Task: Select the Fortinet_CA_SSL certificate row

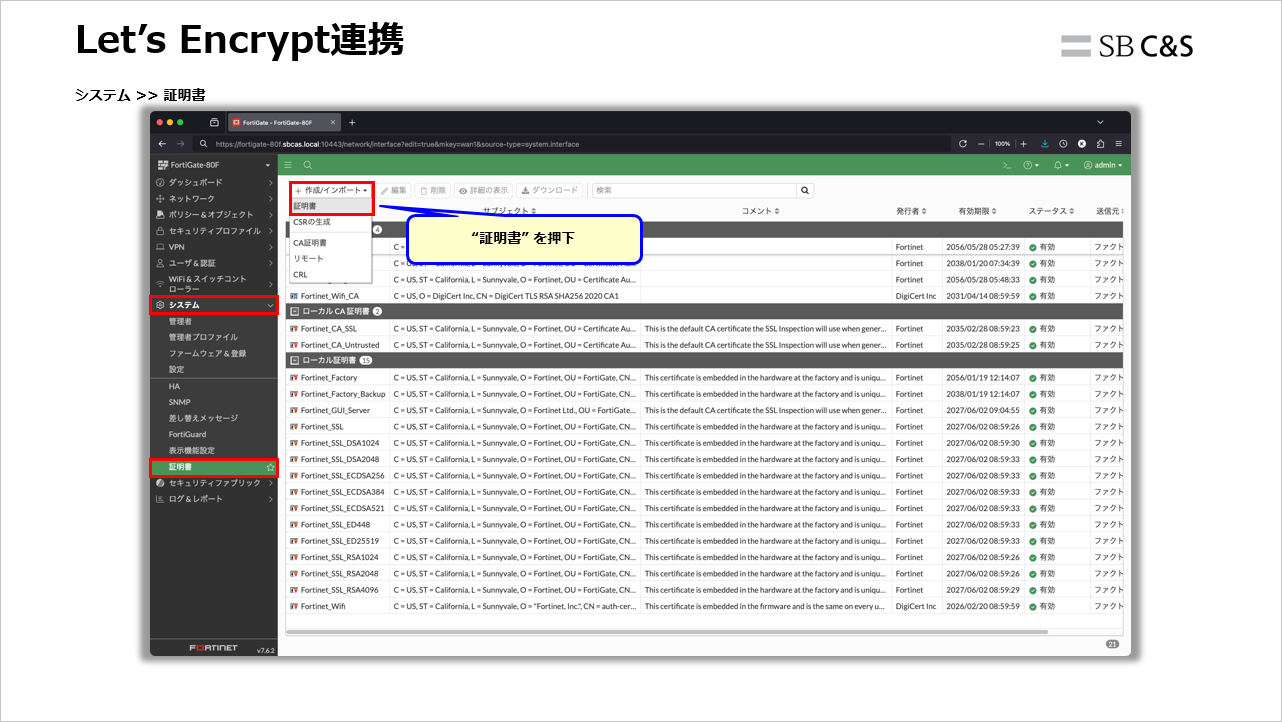Action: tap(705, 328)
